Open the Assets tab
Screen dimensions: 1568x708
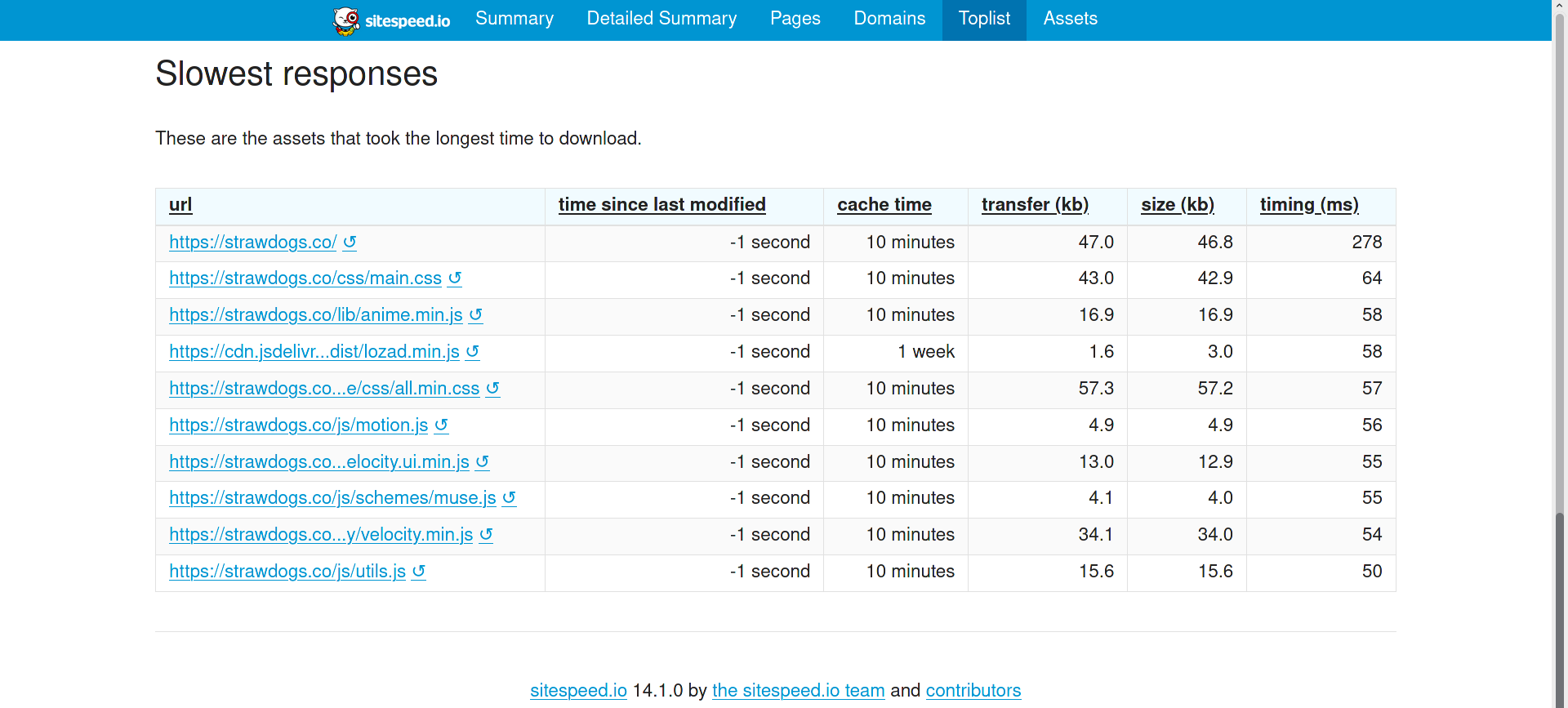pos(1071,19)
